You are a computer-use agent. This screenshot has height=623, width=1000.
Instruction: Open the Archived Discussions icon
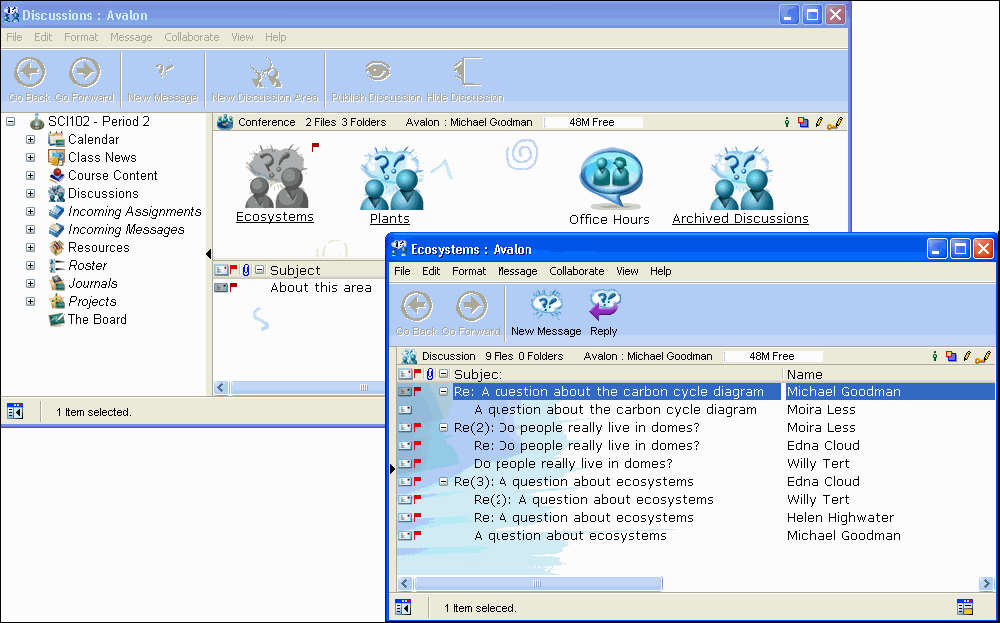click(x=740, y=178)
